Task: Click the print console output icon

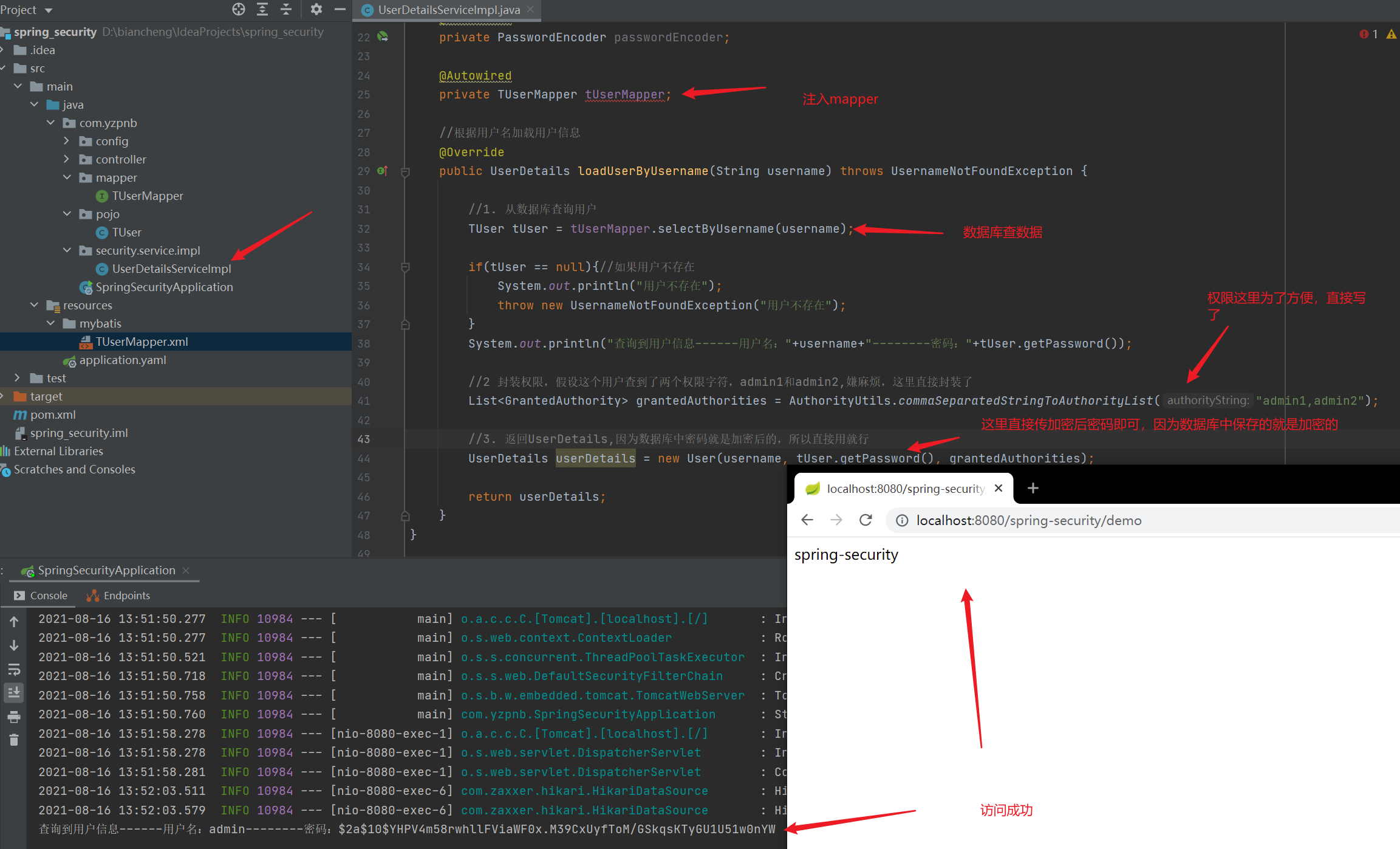Action: (x=14, y=716)
